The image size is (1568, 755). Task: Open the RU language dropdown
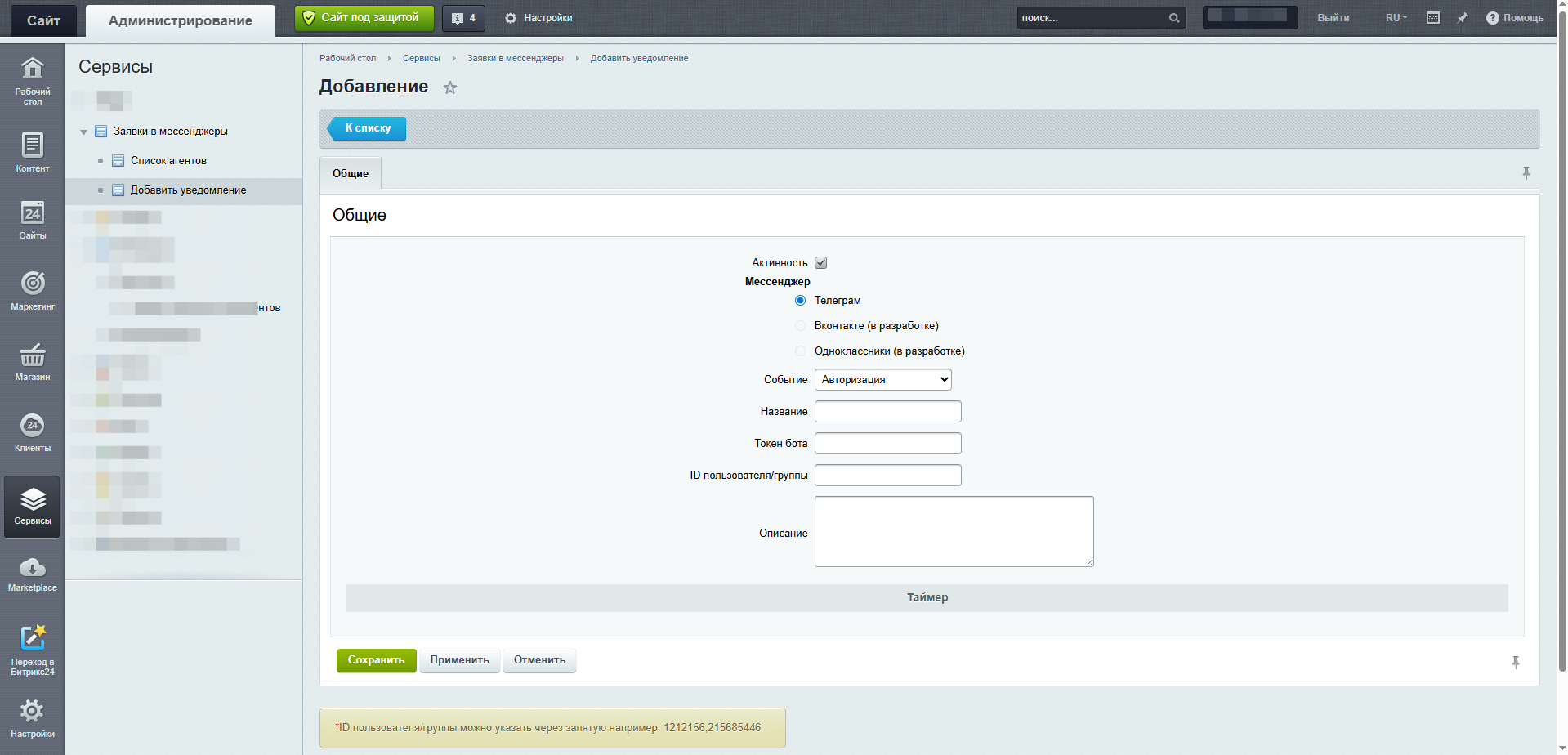[x=1396, y=18]
